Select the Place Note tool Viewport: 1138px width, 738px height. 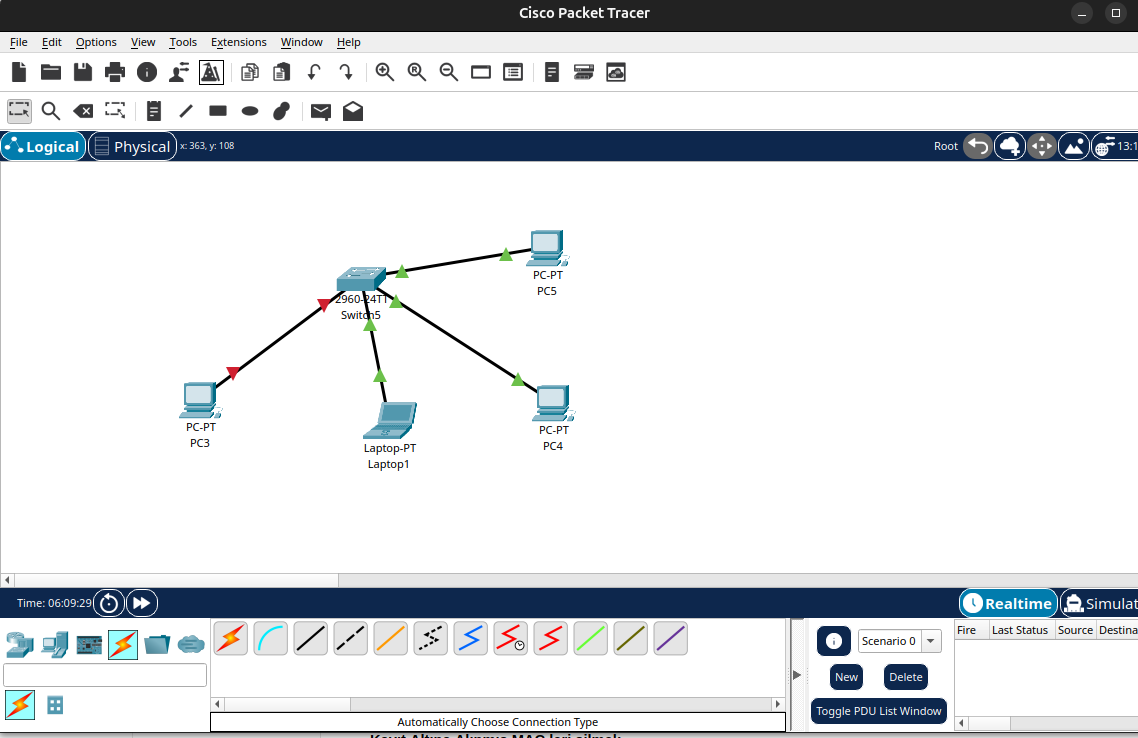click(153, 111)
